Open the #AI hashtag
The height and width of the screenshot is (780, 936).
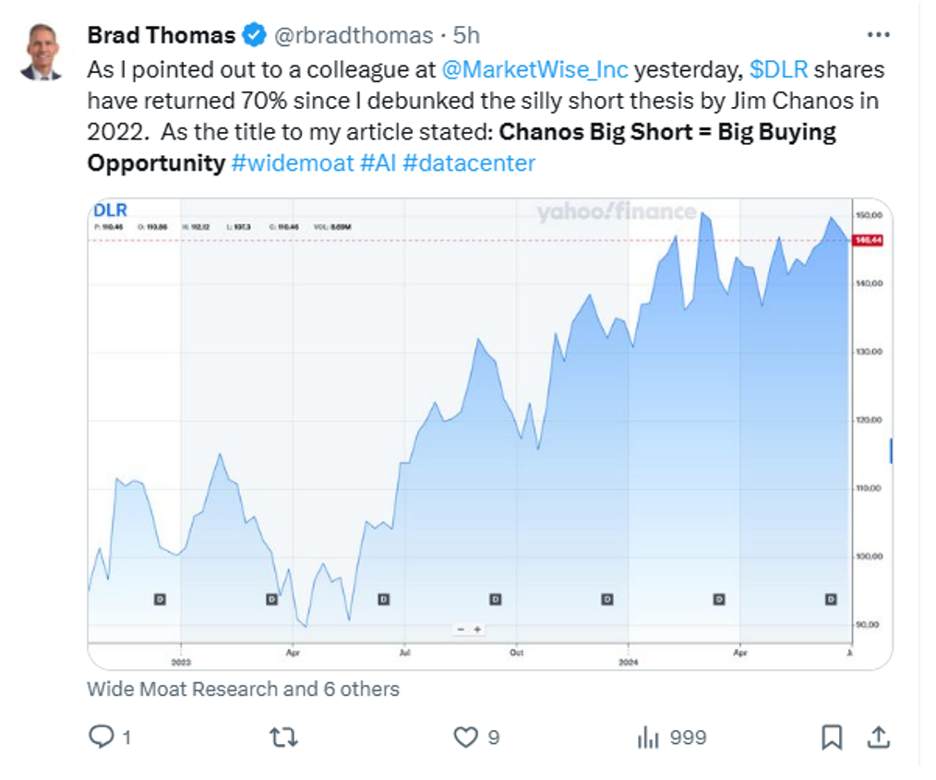(378, 163)
